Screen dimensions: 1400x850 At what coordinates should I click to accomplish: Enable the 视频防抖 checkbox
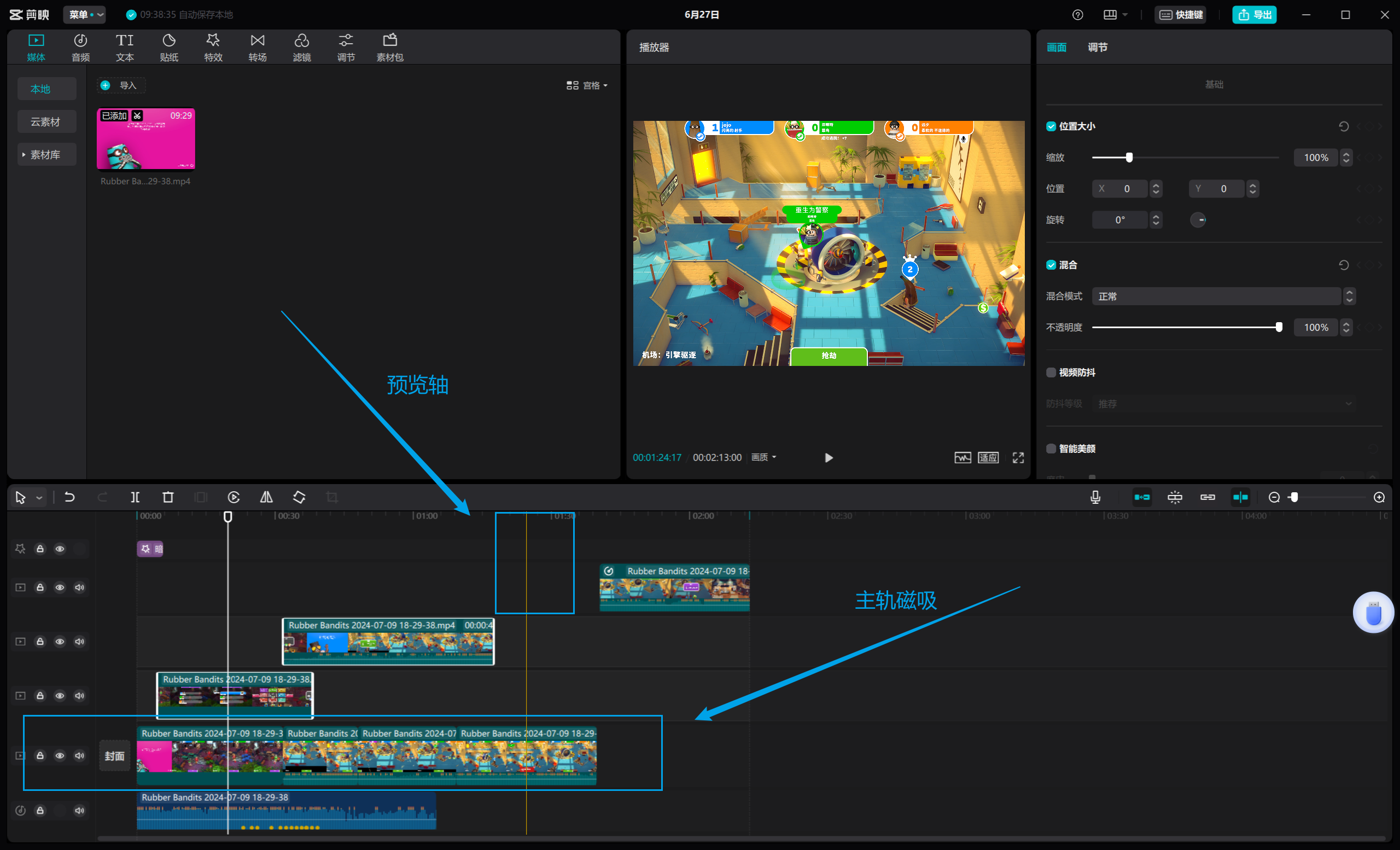click(x=1051, y=372)
